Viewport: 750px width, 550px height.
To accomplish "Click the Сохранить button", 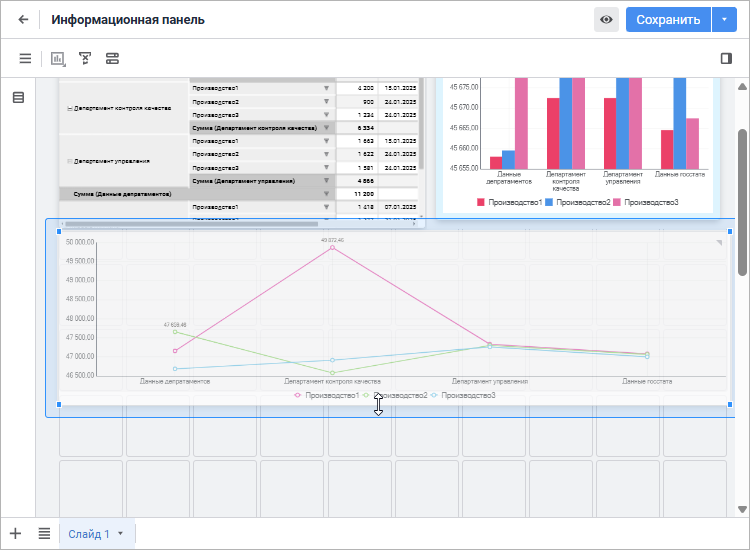I will [668, 20].
